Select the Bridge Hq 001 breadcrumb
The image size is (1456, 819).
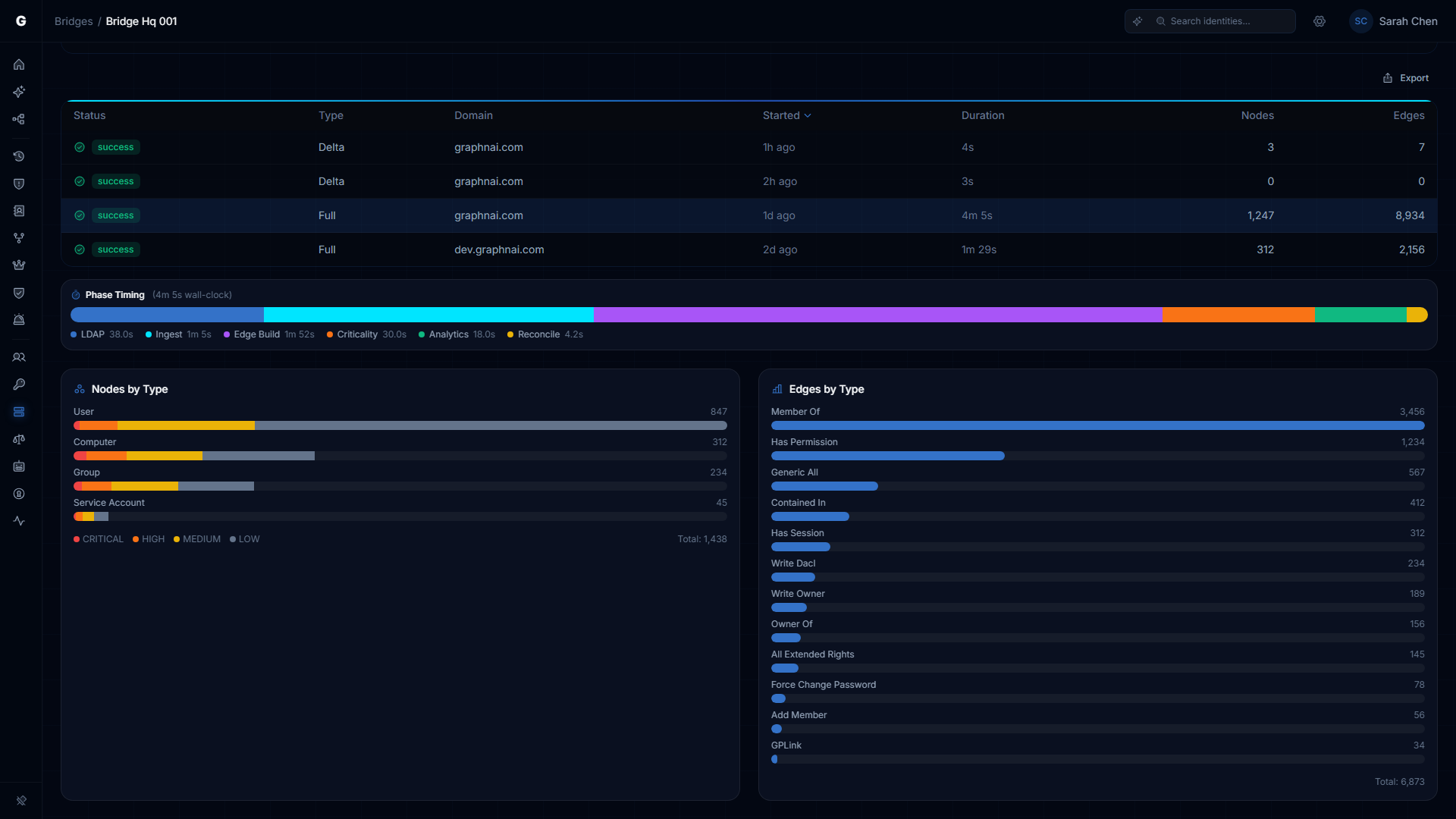coord(141,21)
